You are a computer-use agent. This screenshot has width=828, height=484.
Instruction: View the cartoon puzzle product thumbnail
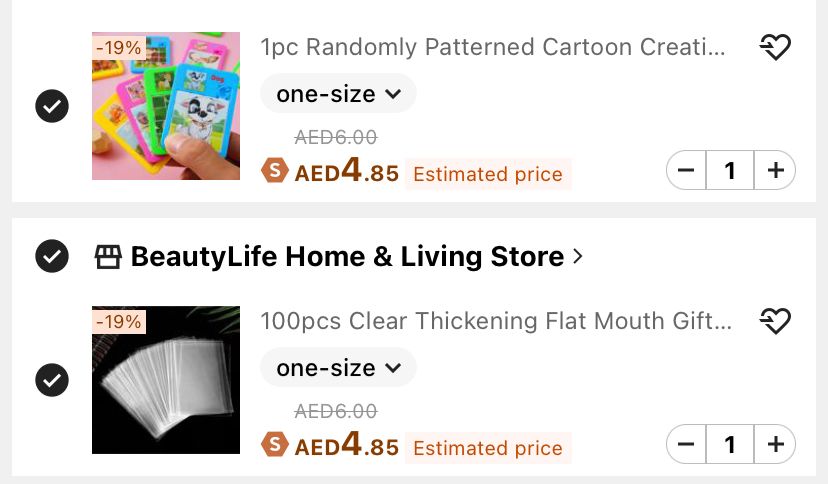coord(166,106)
